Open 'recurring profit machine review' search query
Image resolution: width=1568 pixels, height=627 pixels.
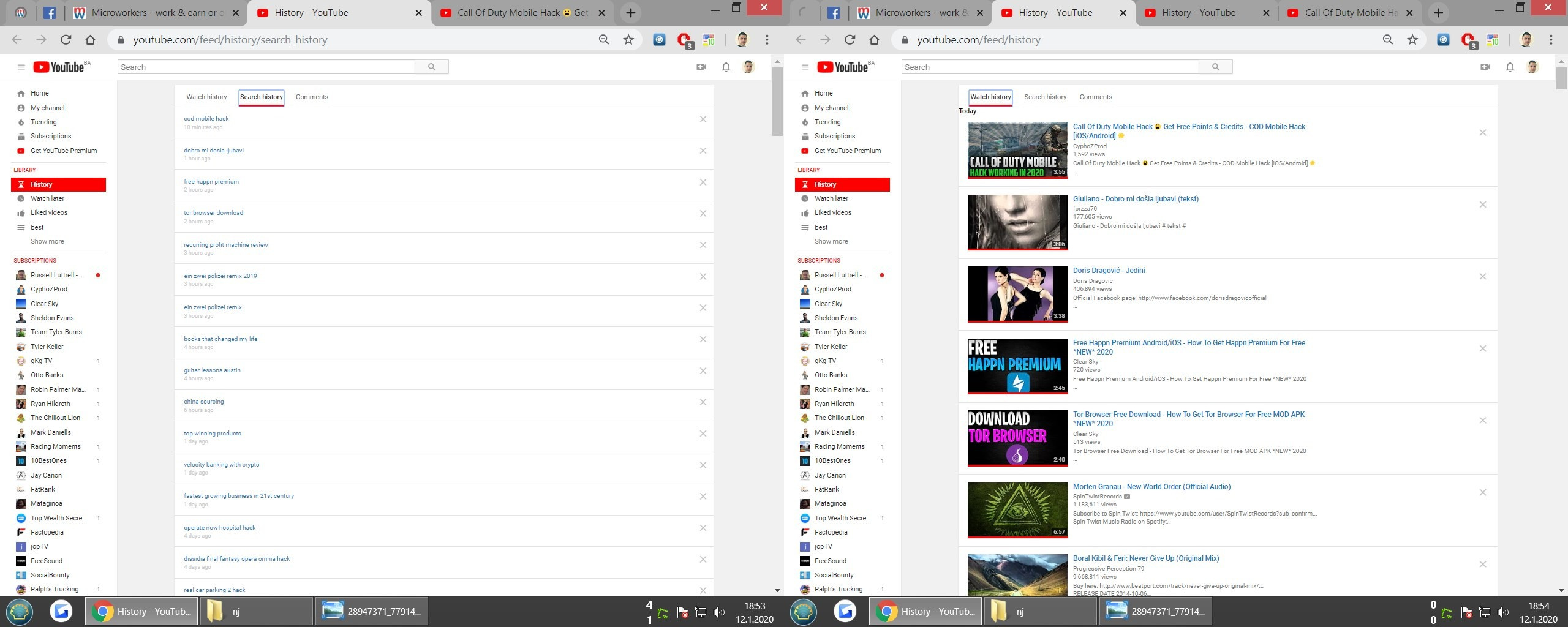(226, 245)
